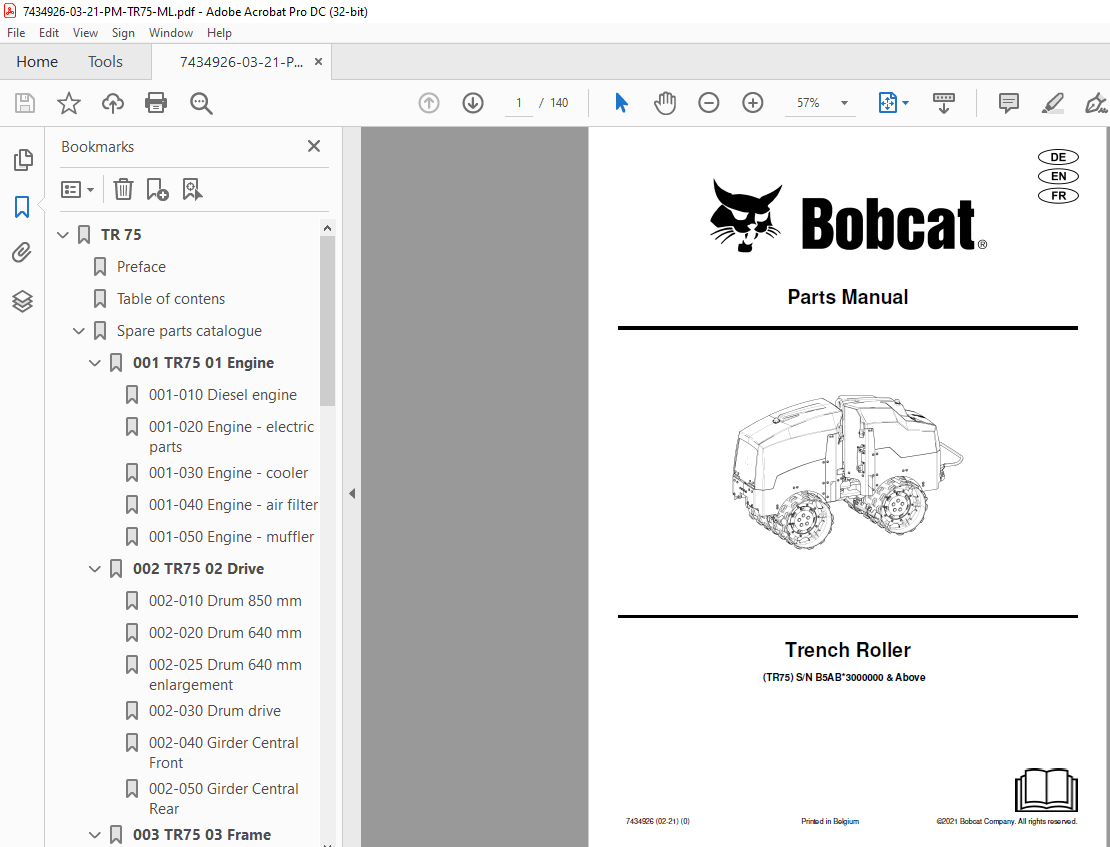Go to next page arrow
The height and width of the screenshot is (847, 1110).
473,103
